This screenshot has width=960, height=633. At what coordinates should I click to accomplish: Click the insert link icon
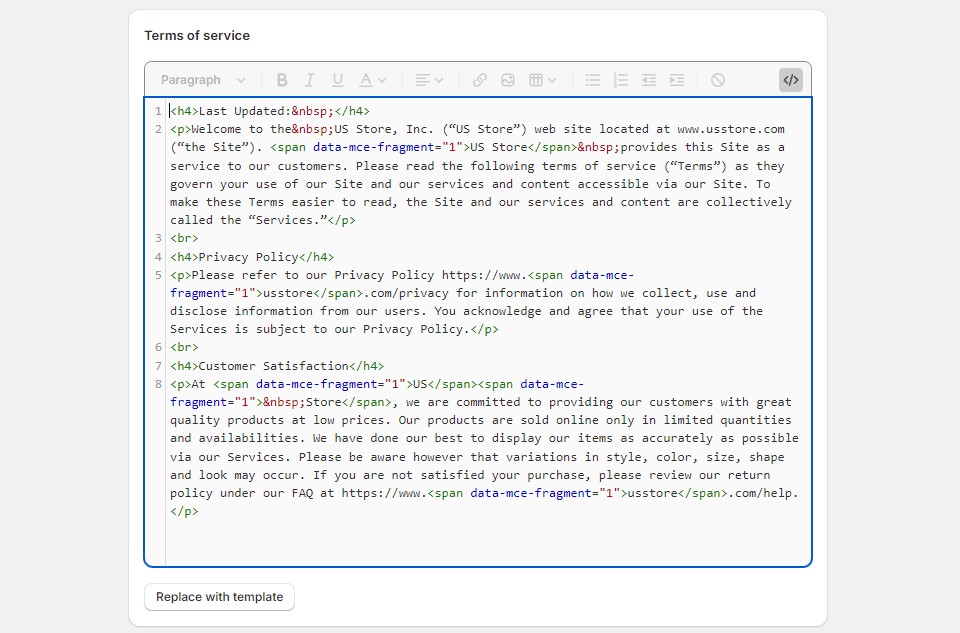(479, 80)
